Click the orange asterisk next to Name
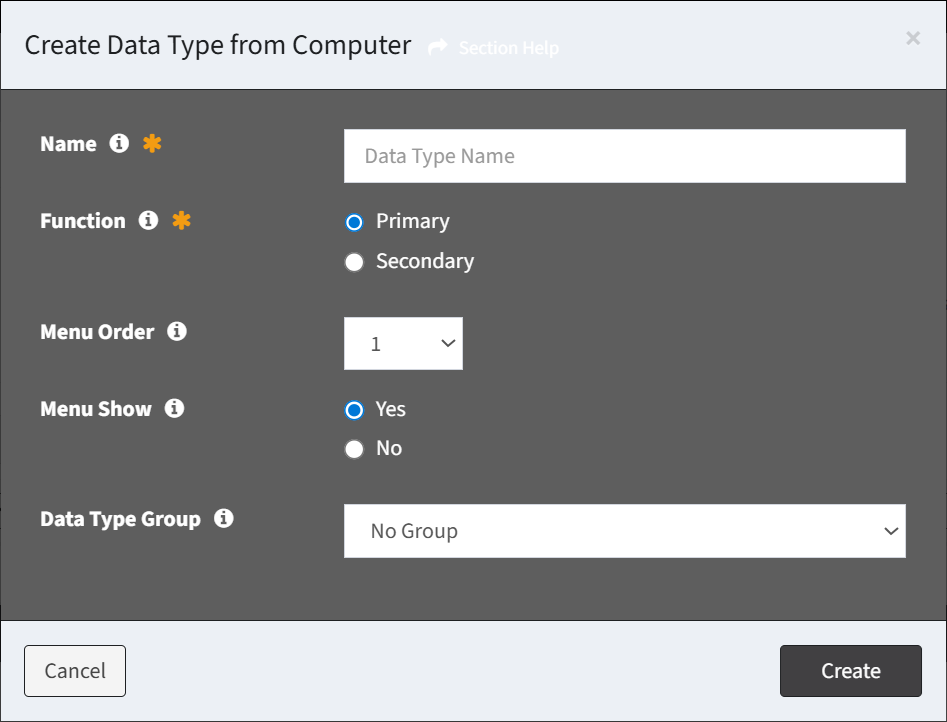947x722 pixels. point(152,143)
